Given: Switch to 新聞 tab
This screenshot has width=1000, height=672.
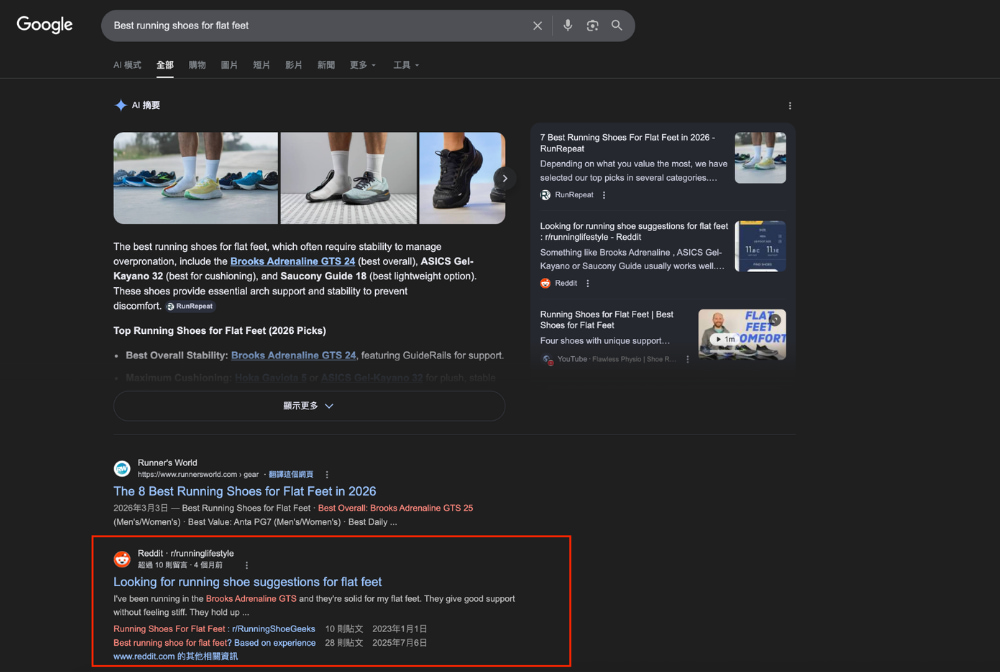Looking at the screenshot, I should coord(326,65).
